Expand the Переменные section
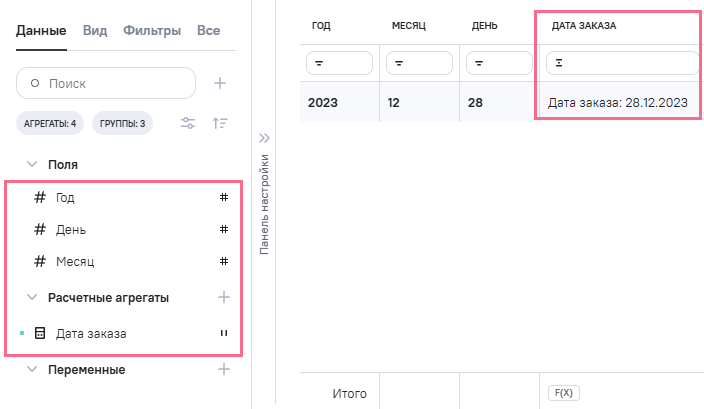Viewport: 704px width, 409px height. 32,369
